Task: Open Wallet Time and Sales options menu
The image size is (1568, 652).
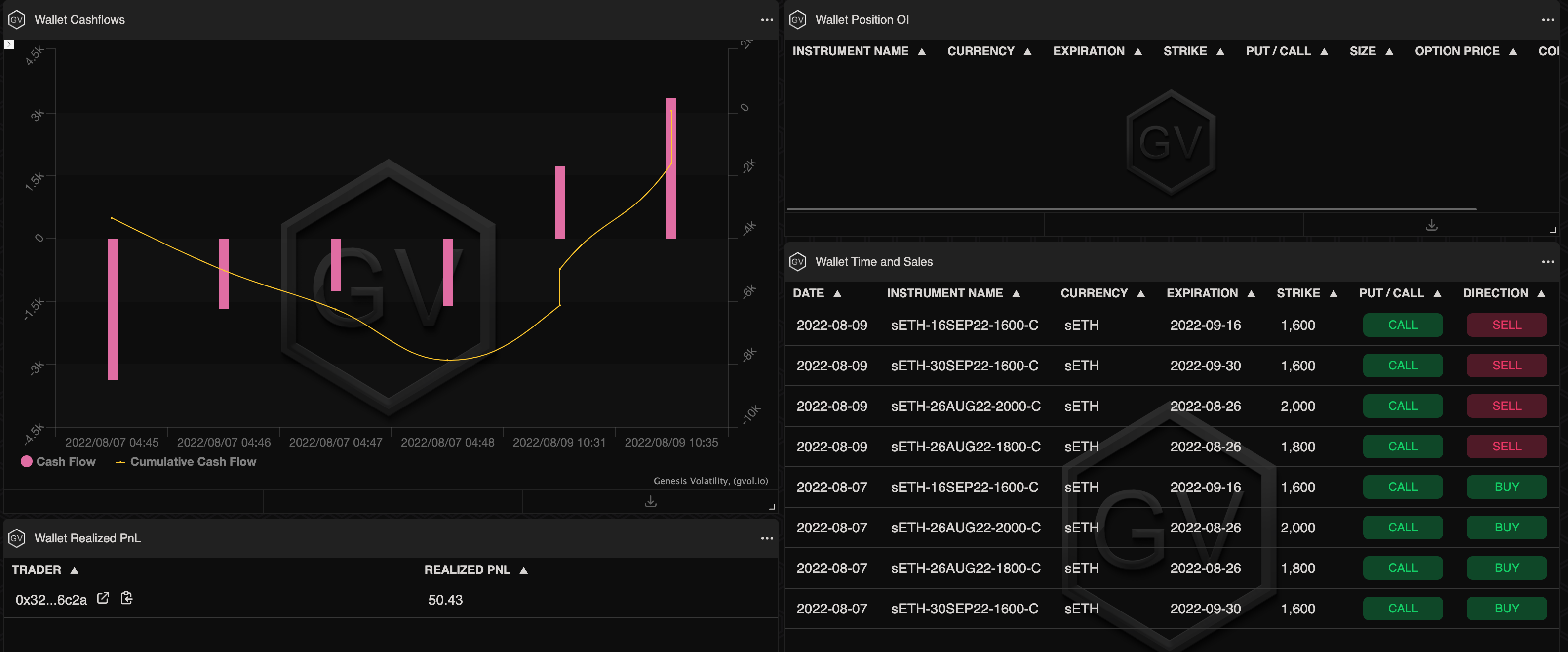Action: tap(1547, 262)
